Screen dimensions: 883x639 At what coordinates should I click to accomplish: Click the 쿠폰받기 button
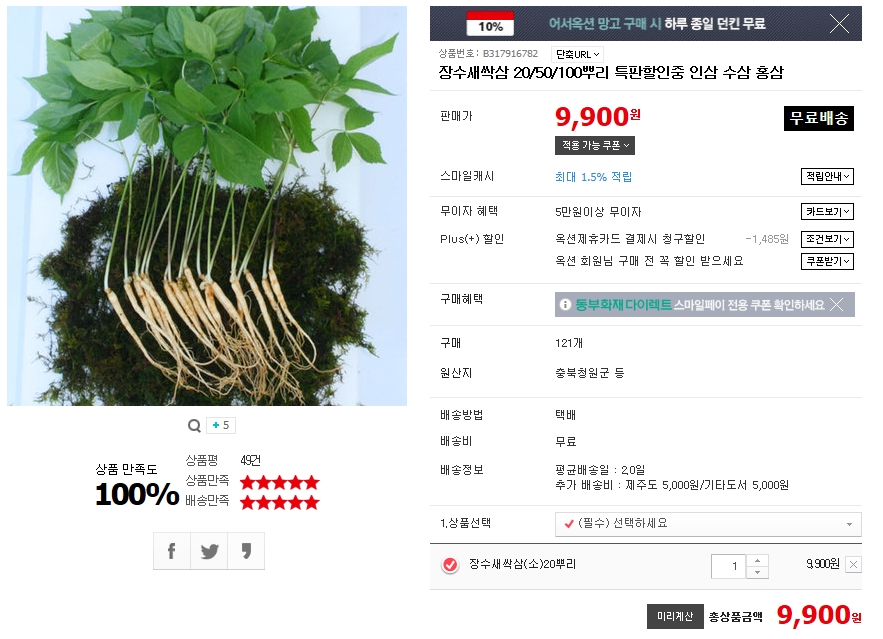click(x=827, y=261)
